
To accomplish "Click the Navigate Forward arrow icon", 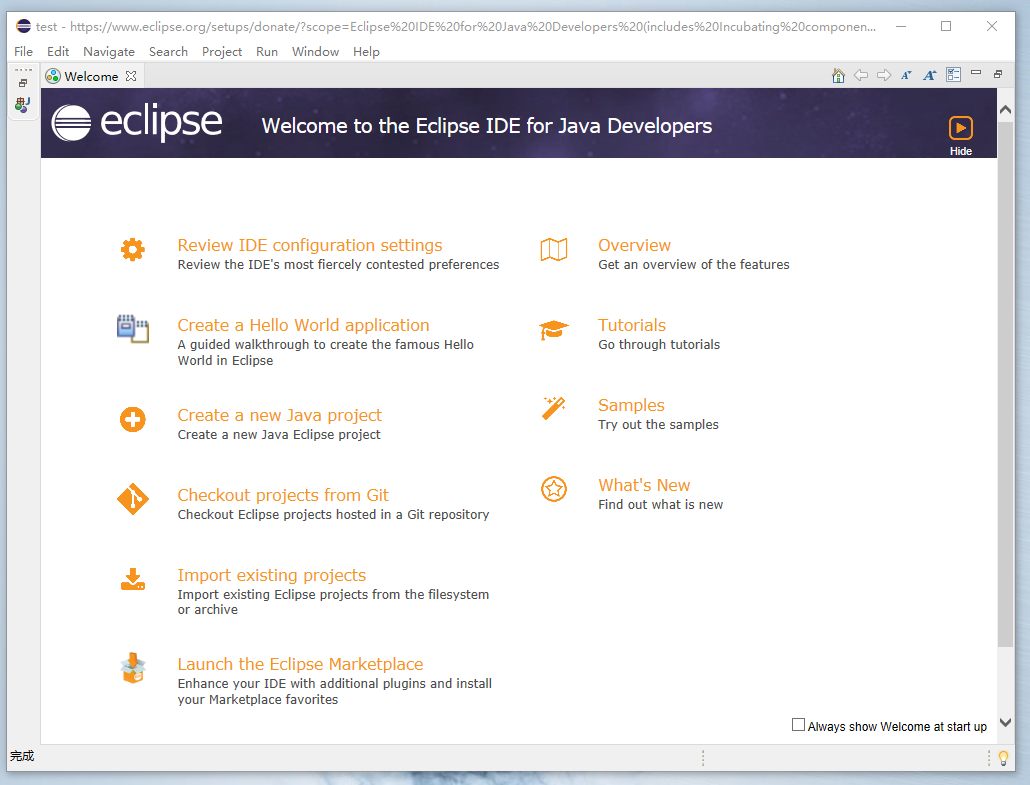I will tap(884, 76).
